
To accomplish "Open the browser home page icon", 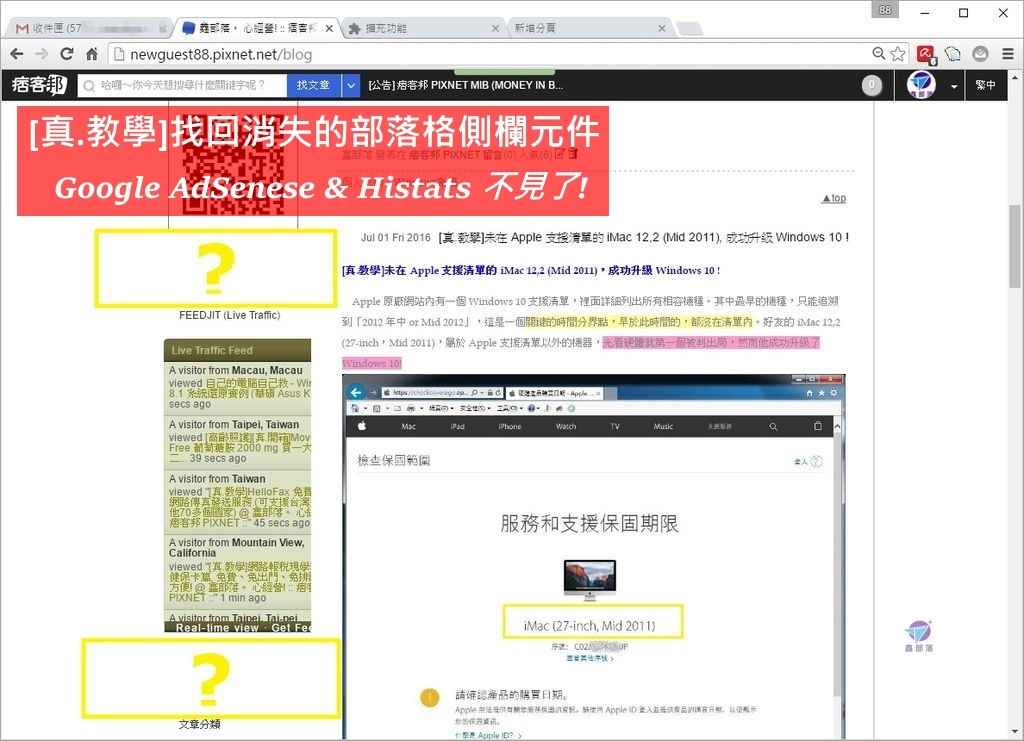I will (x=91, y=54).
